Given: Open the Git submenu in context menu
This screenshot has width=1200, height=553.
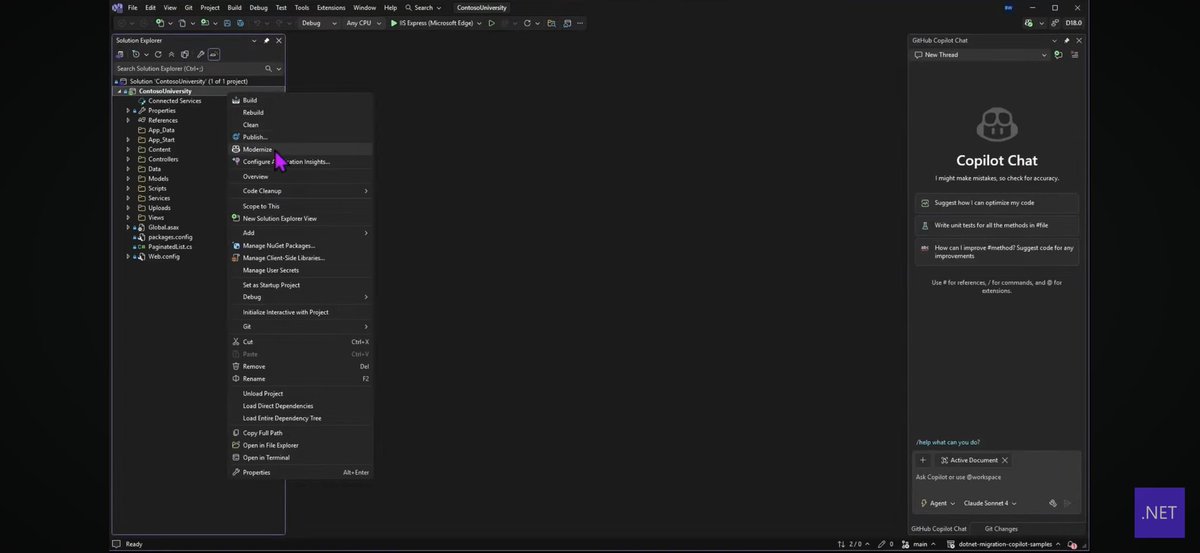Looking at the screenshot, I should pos(300,326).
